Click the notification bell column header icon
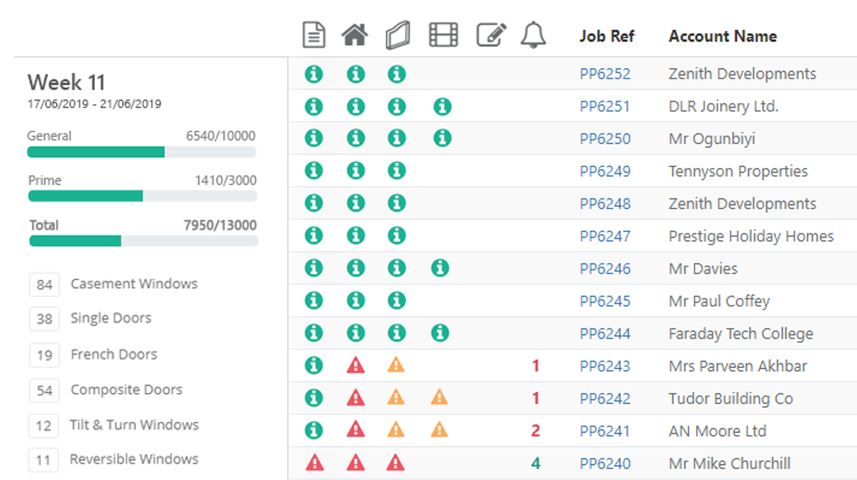 [x=533, y=36]
